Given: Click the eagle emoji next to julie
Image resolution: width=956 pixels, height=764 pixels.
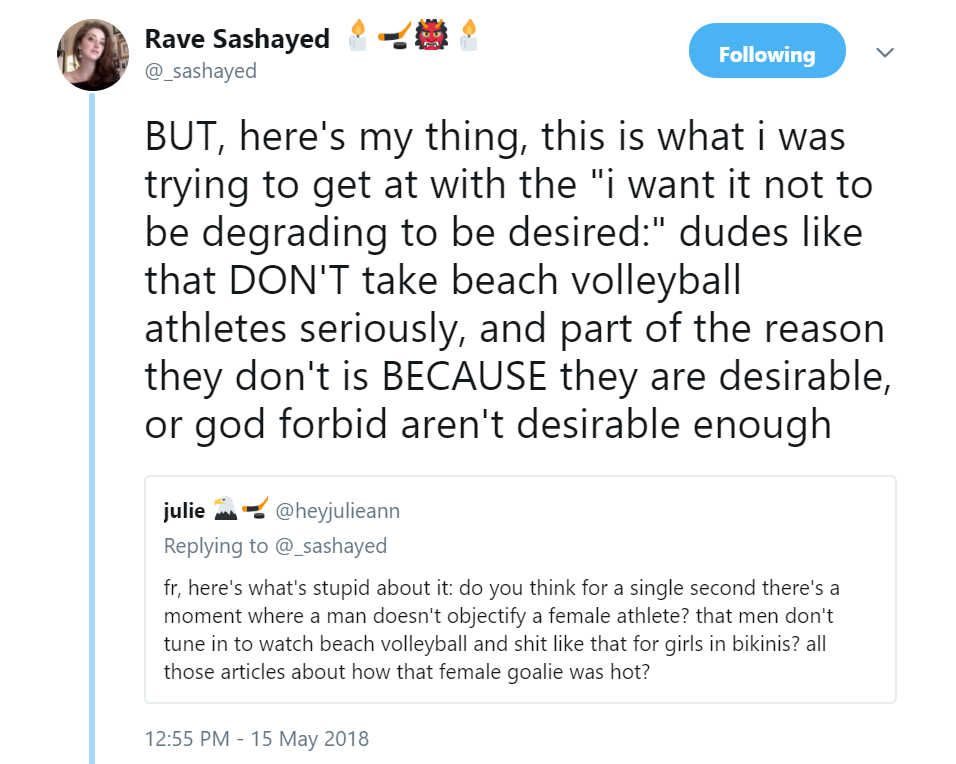Looking at the screenshot, I should [224, 511].
